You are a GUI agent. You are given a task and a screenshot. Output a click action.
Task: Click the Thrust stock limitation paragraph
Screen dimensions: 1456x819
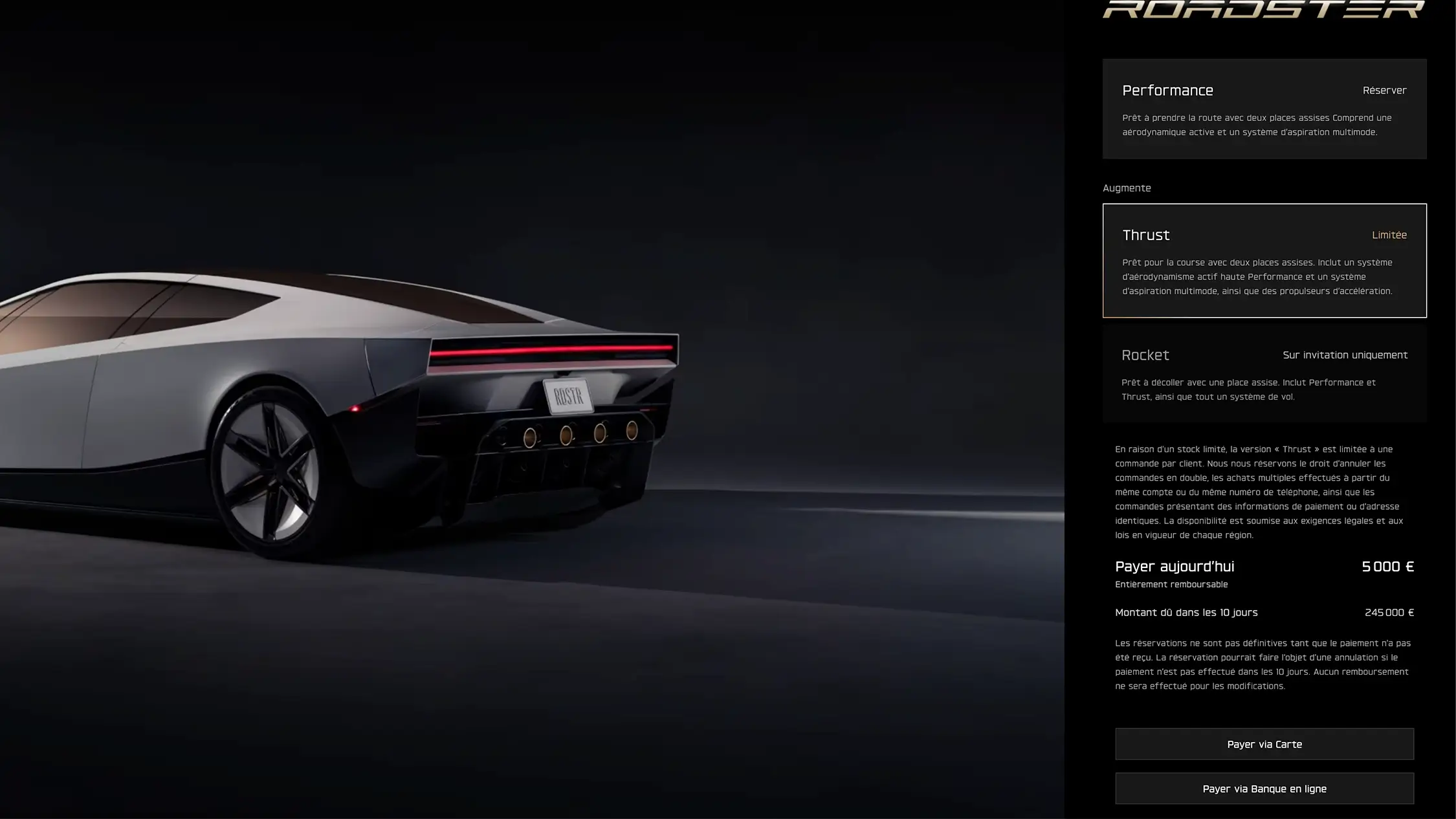[x=1259, y=492]
